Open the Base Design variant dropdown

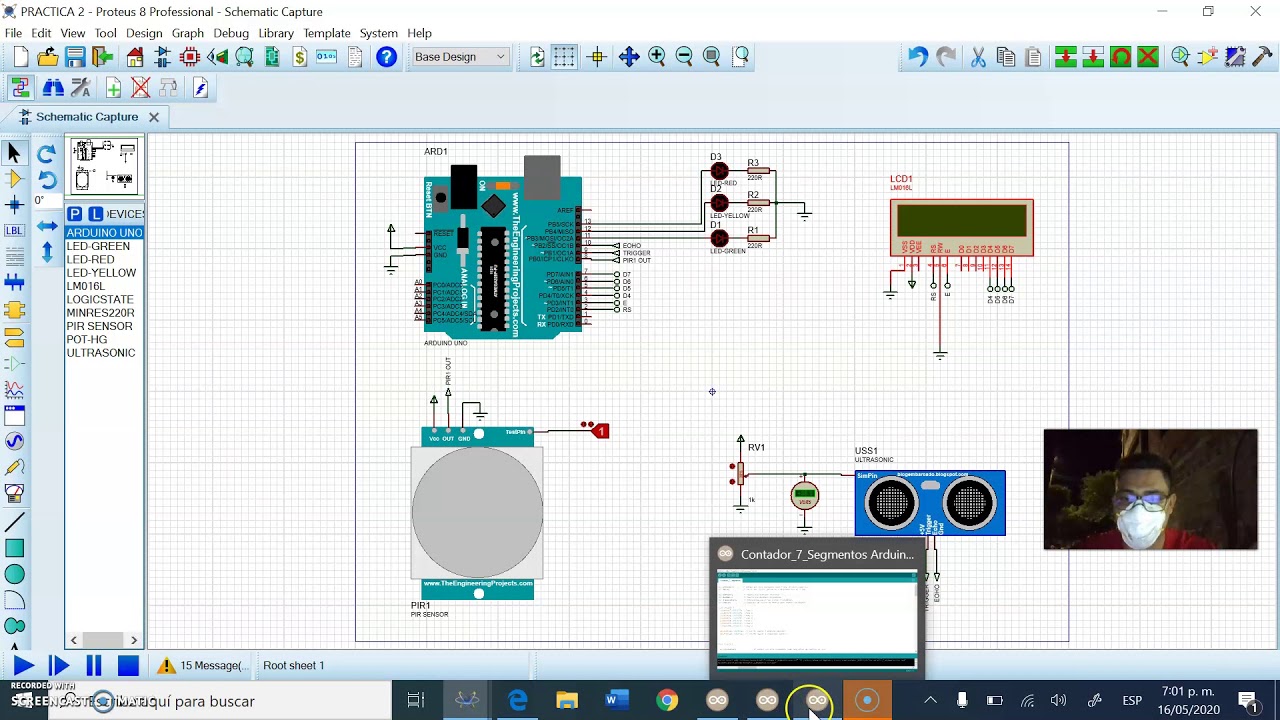461,57
